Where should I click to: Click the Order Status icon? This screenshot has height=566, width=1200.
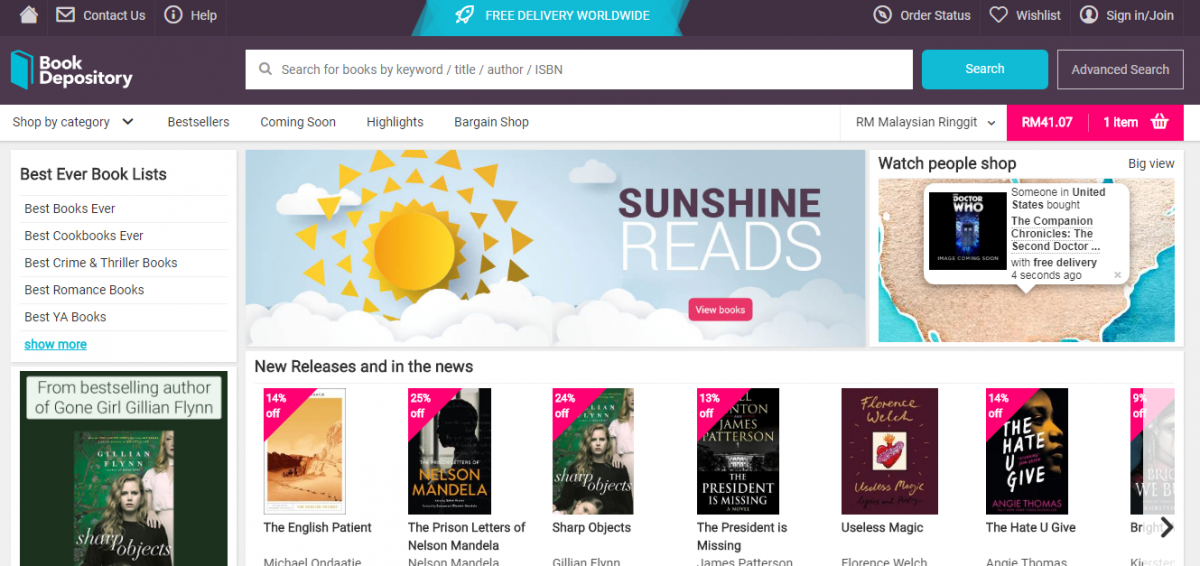882,15
